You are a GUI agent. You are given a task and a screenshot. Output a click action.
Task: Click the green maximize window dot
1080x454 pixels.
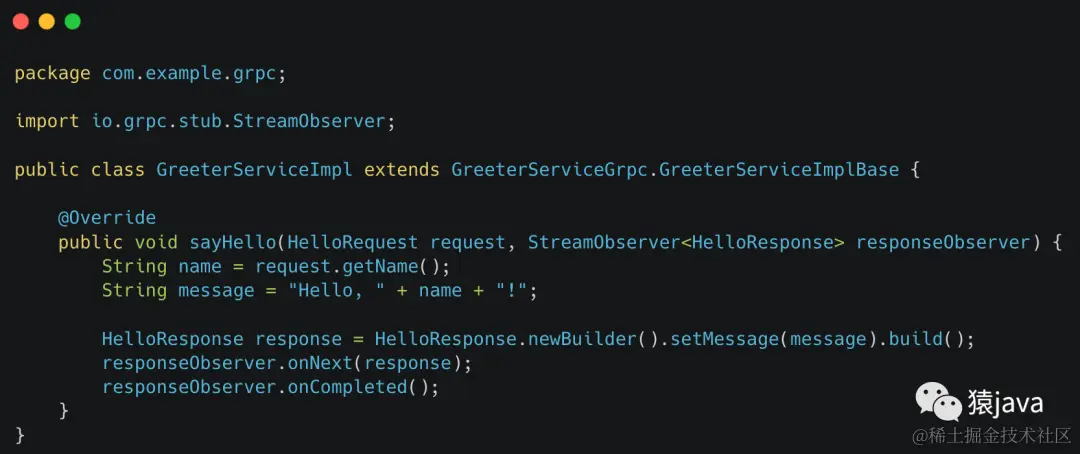point(72,21)
